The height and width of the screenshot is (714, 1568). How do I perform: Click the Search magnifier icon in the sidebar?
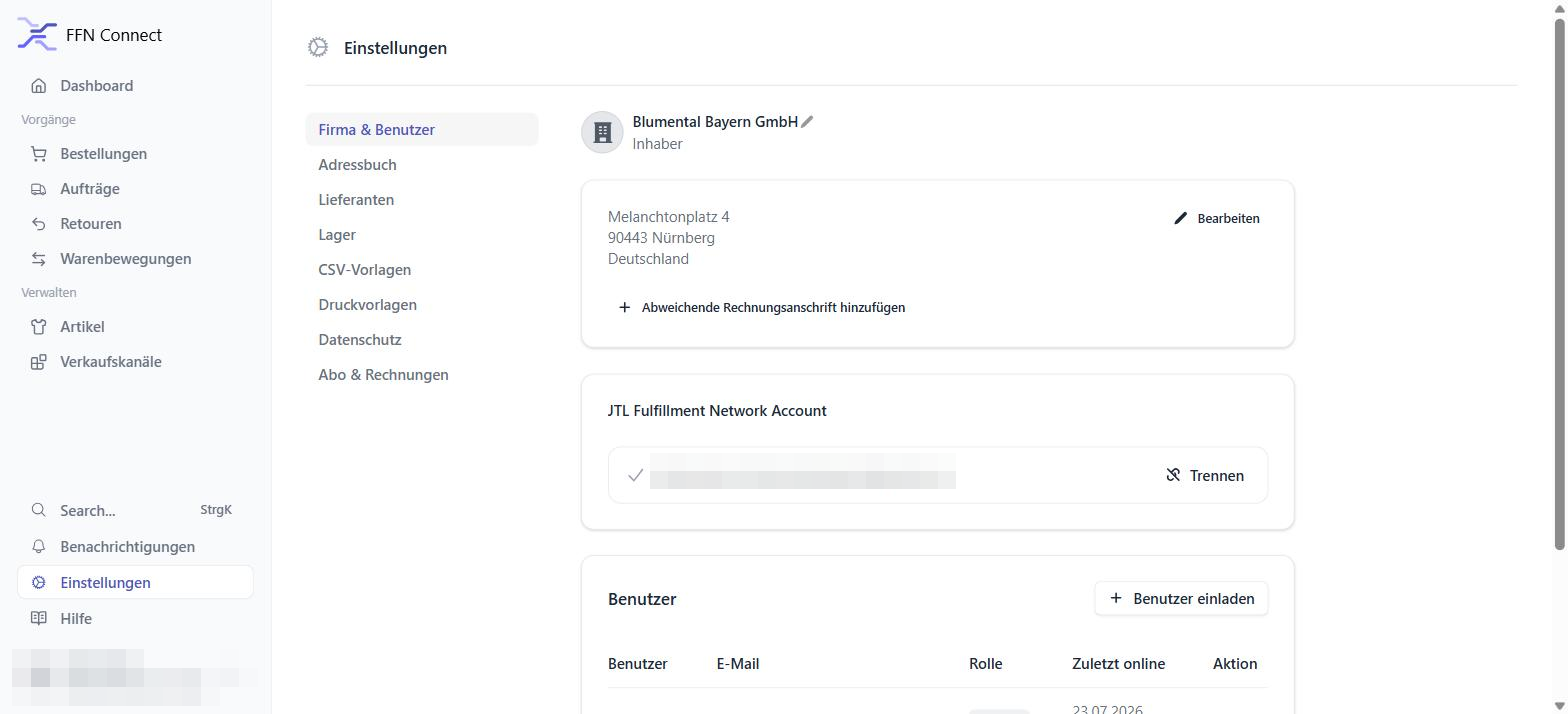pyautogui.click(x=38, y=510)
